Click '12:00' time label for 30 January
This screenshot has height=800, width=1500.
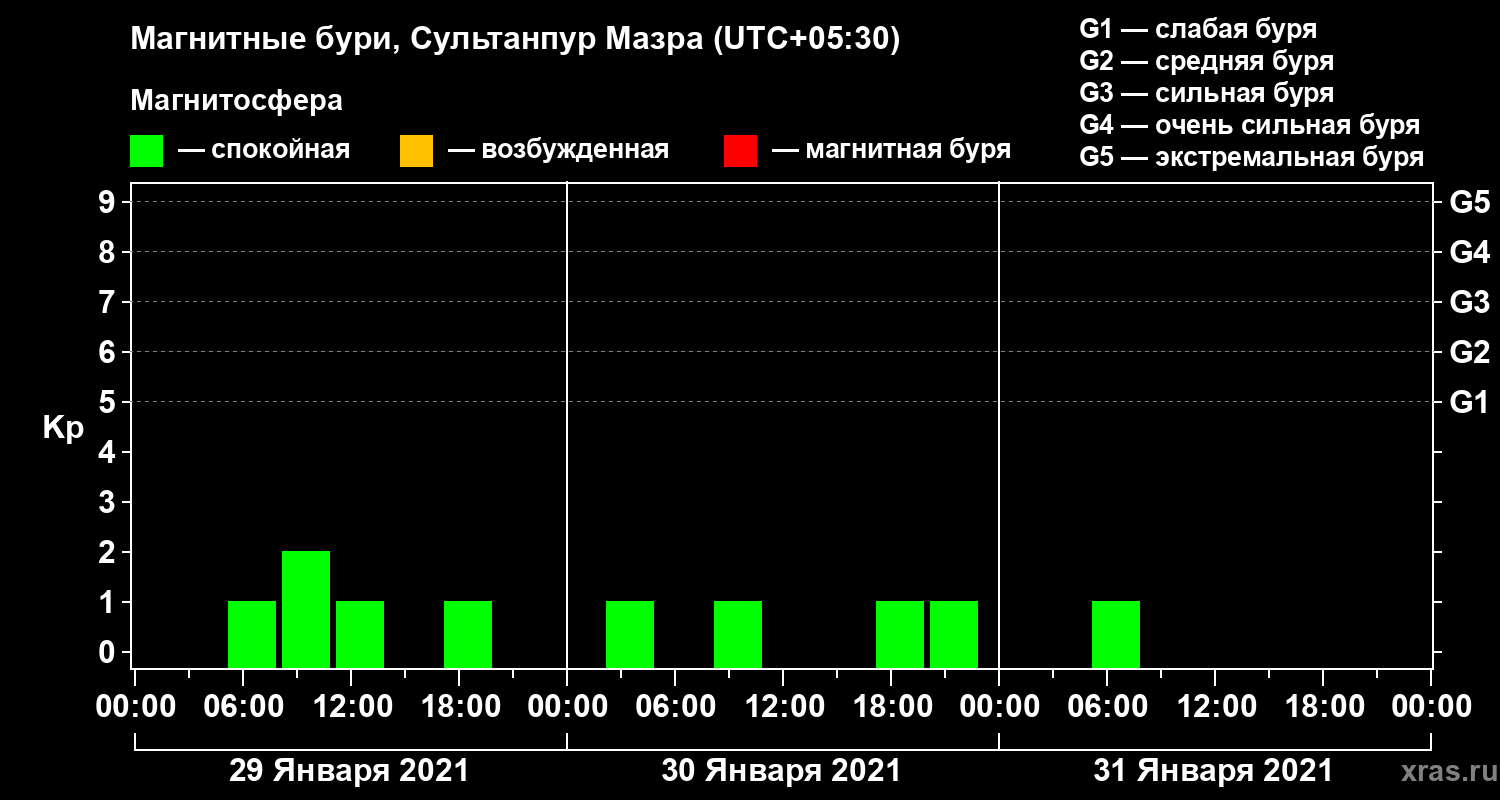[x=783, y=707]
